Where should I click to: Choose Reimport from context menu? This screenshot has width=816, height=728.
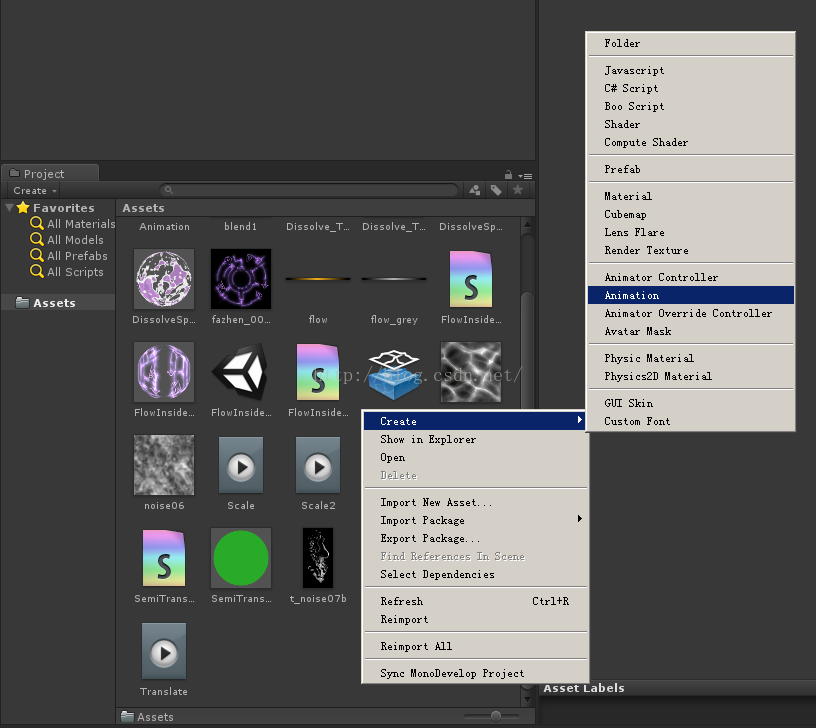pos(475,619)
